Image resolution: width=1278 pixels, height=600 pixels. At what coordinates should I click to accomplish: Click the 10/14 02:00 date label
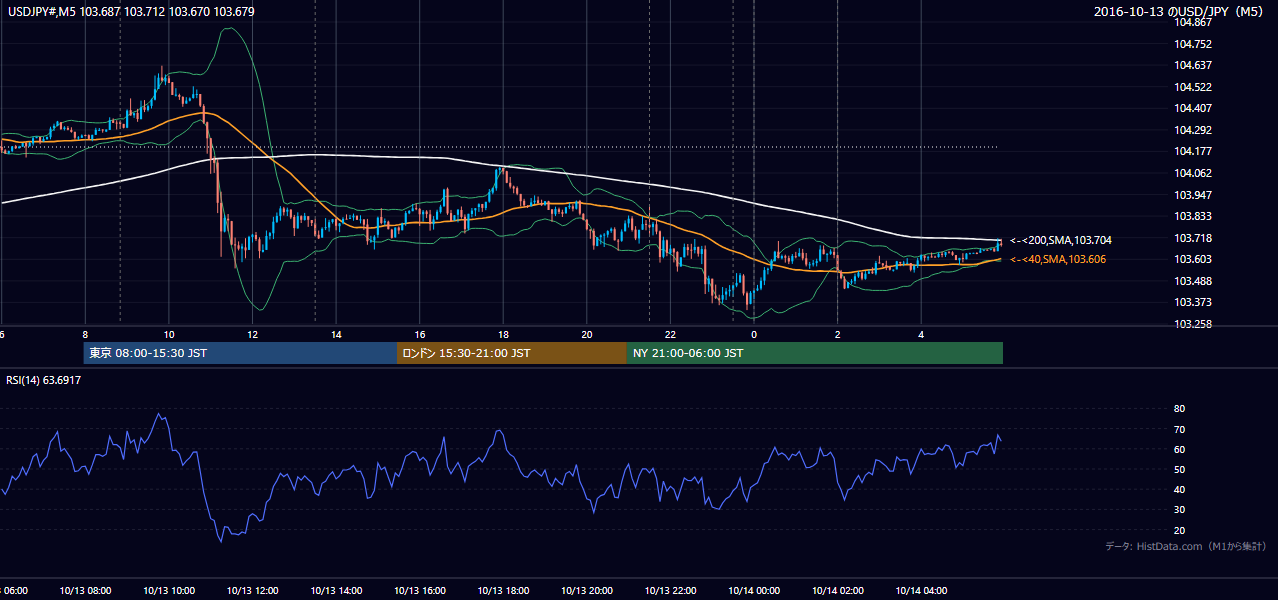837,590
